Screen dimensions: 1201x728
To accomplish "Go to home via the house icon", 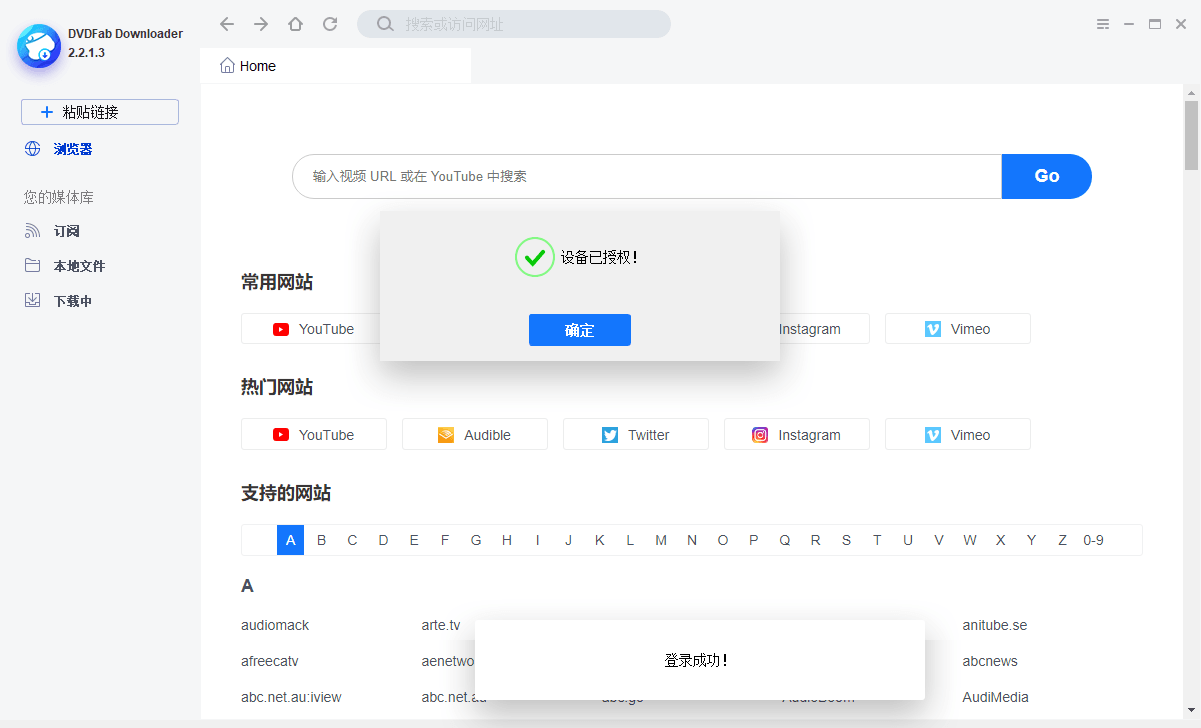I will tap(295, 24).
